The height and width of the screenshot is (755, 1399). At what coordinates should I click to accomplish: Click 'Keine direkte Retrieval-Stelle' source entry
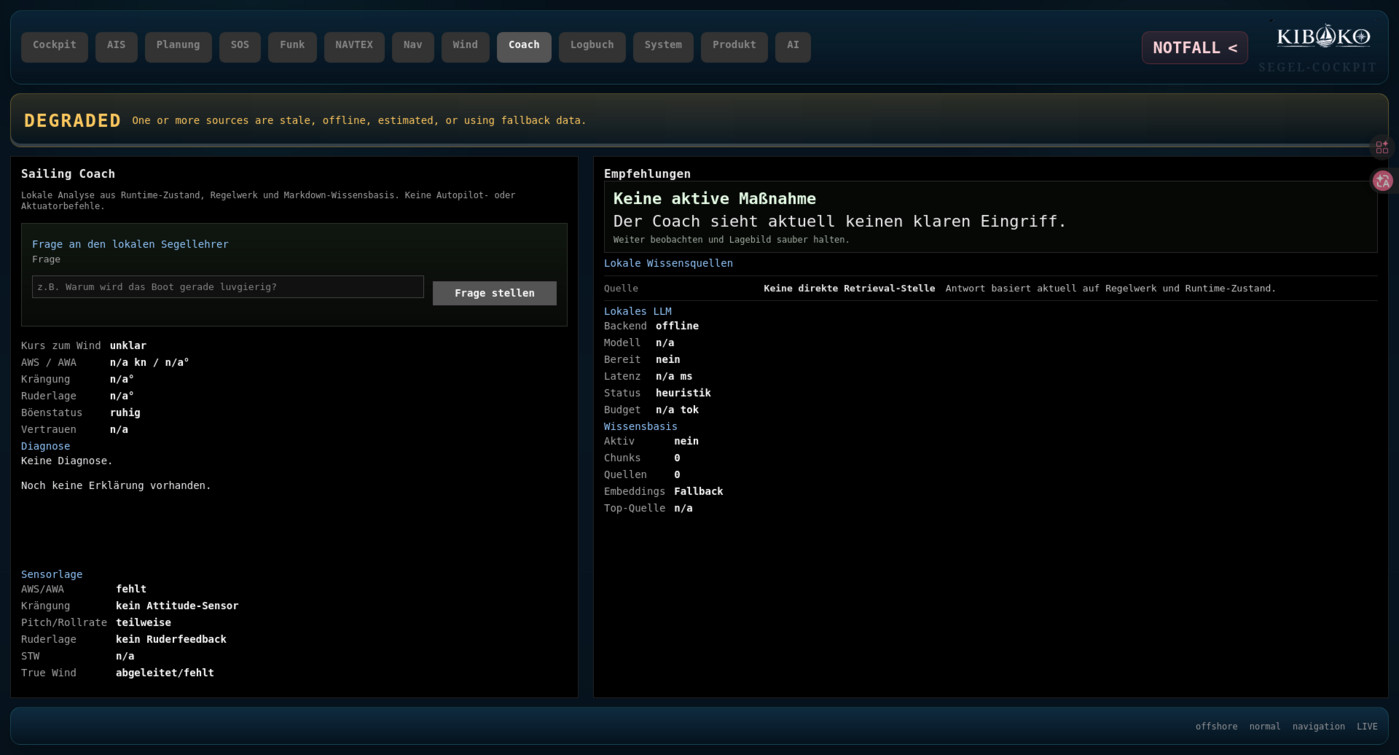[x=849, y=288]
